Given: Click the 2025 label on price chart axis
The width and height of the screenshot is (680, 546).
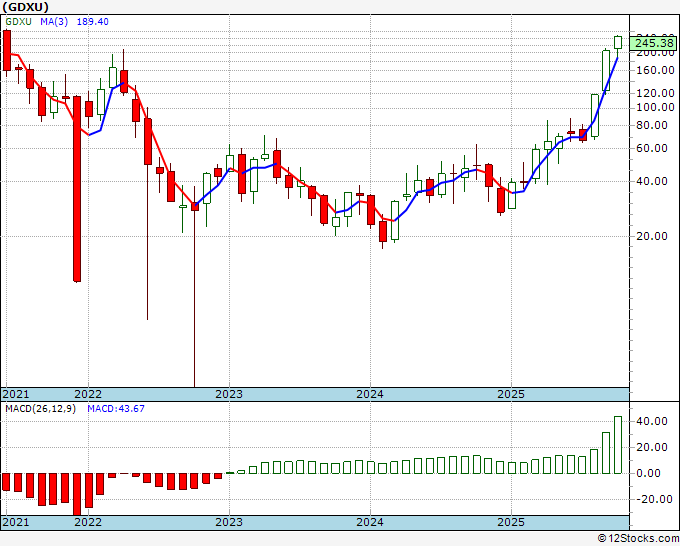Looking at the screenshot, I should click(511, 394).
